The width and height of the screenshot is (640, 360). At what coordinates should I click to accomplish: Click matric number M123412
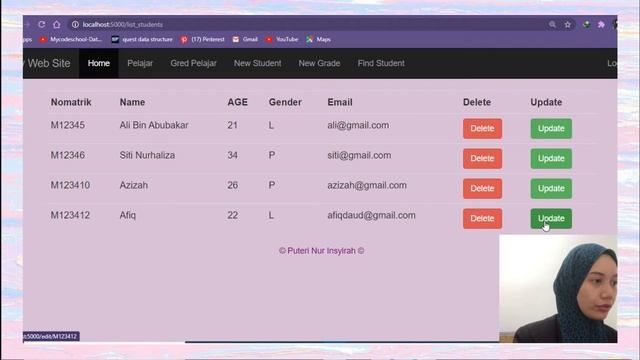tap(70, 215)
